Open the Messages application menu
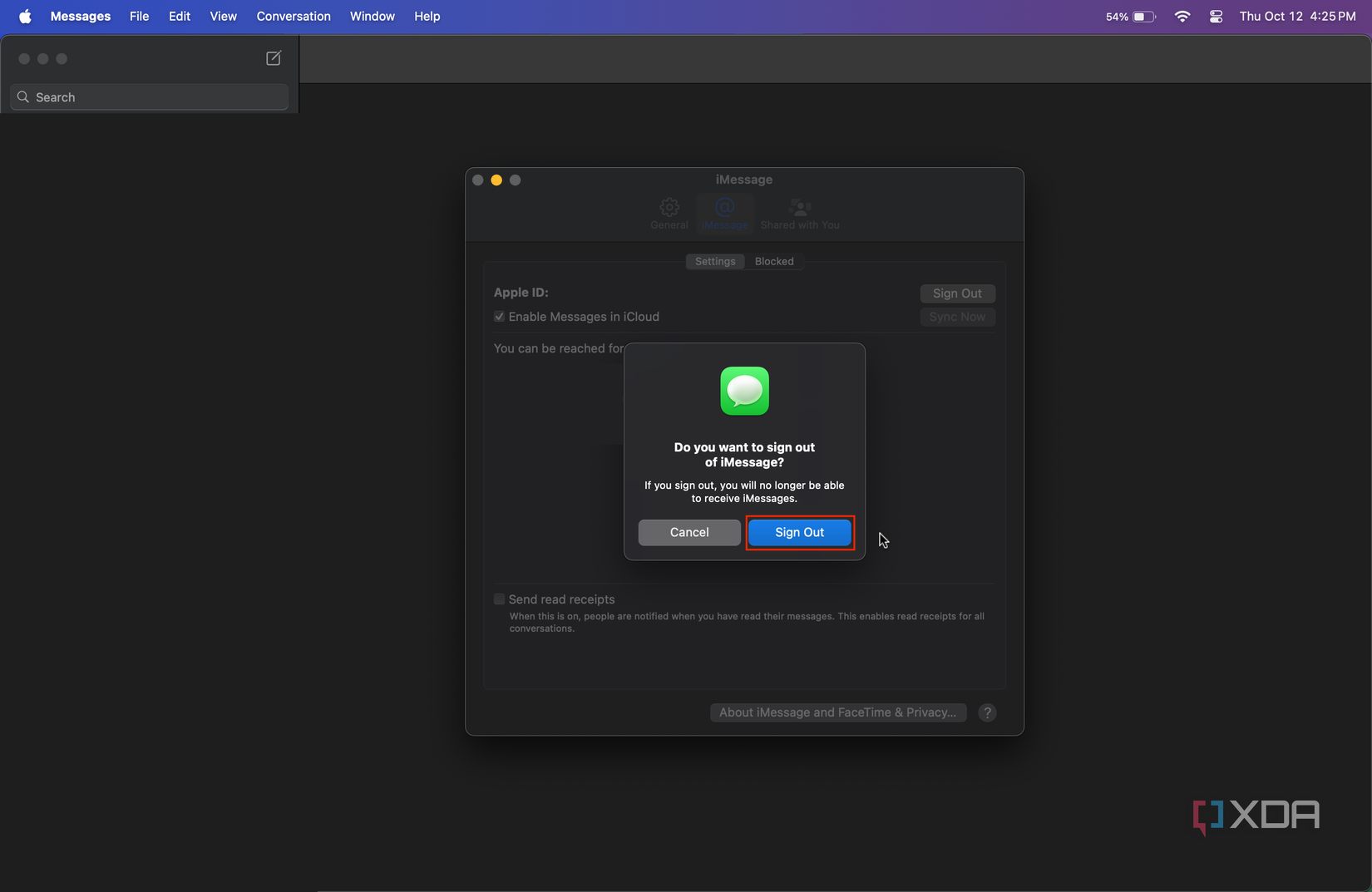This screenshot has width=1372, height=892. [81, 16]
